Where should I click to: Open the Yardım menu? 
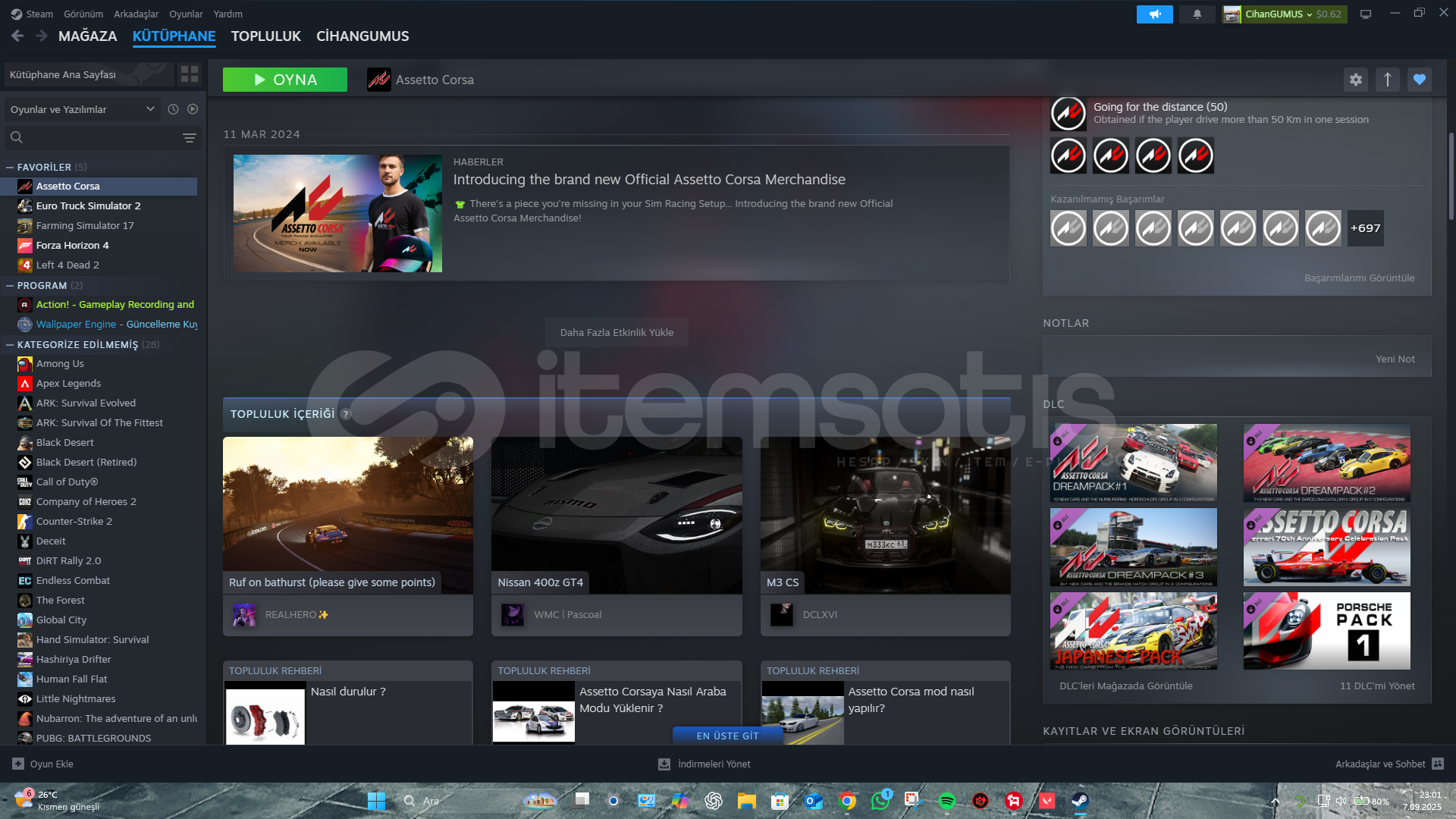coord(228,14)
